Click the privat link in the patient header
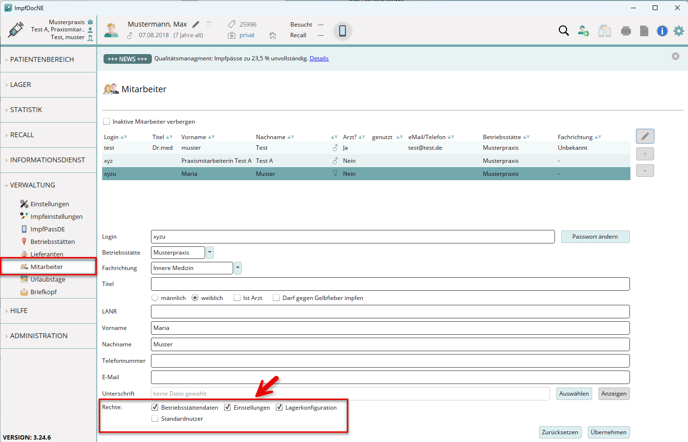 (247, 35)
